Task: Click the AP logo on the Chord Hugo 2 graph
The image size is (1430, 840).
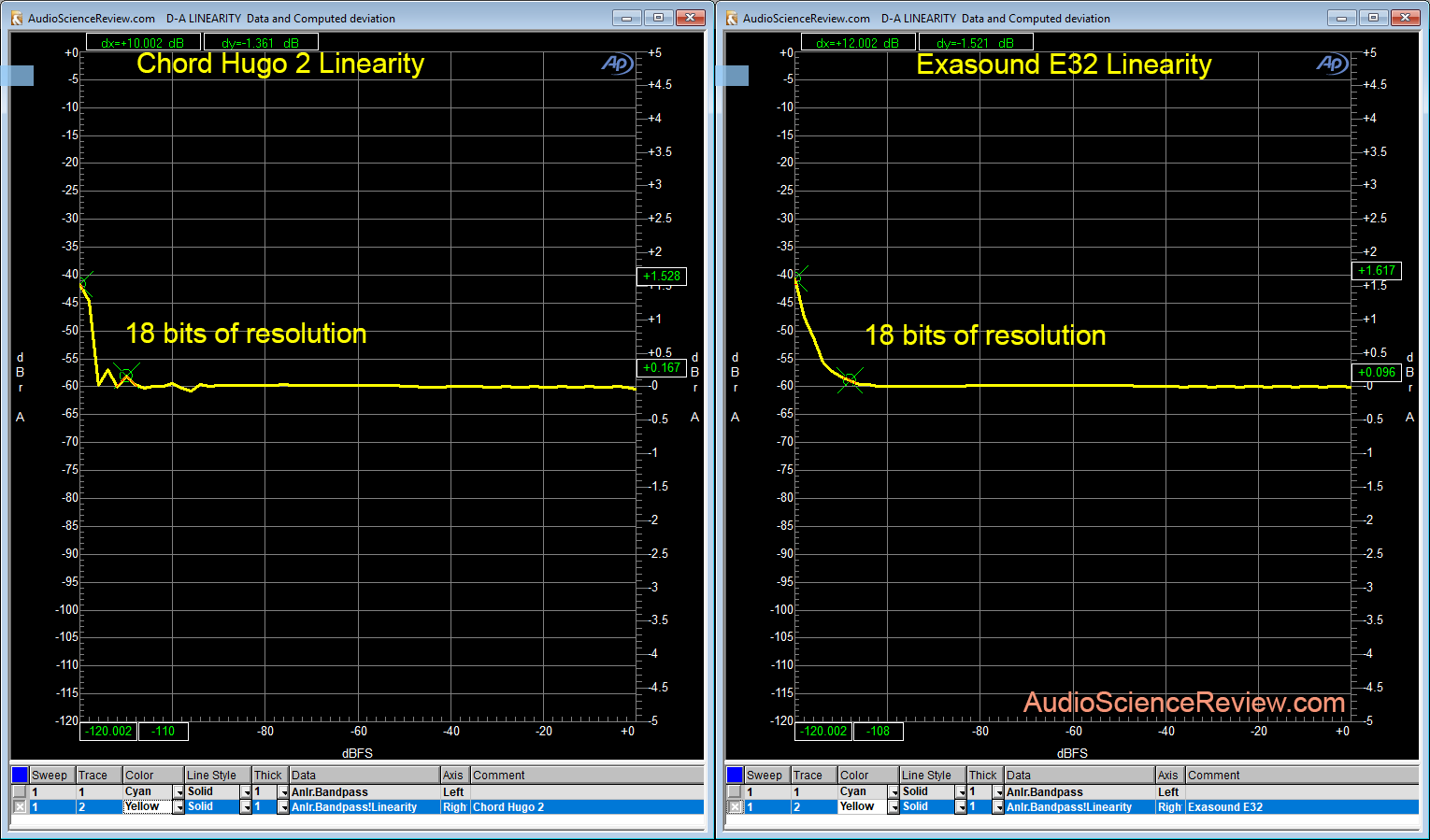Action: (617, 64)
